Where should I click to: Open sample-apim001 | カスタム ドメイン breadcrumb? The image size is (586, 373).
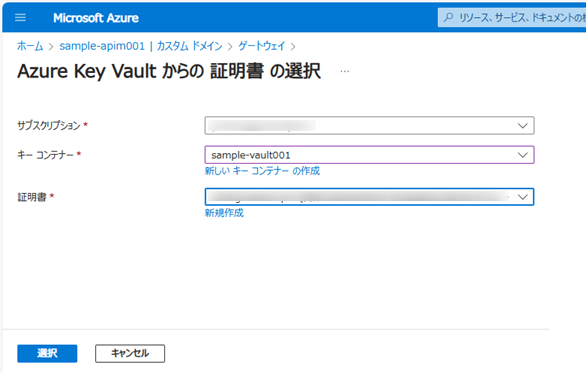click(141, 46)
